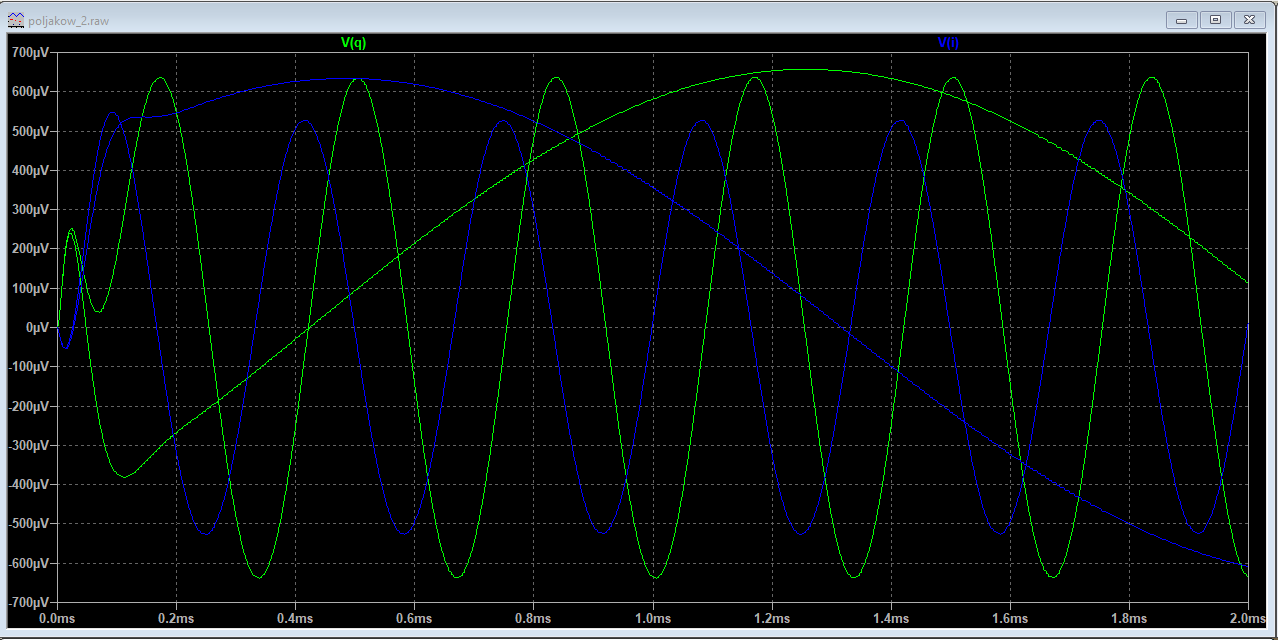The height and width of the screenshot is (640, 1278).
Task: Click the -500µV vertical axis tick label
Action: pos(28,524)
